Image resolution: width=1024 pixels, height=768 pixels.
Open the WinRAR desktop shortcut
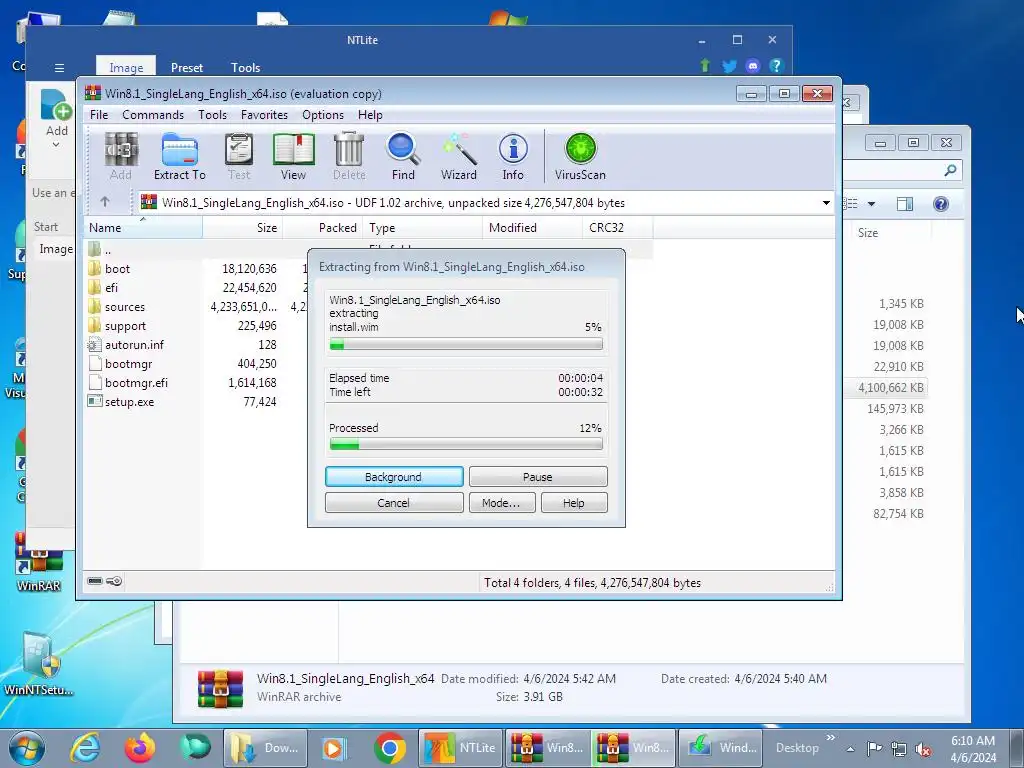click(39, 564)
